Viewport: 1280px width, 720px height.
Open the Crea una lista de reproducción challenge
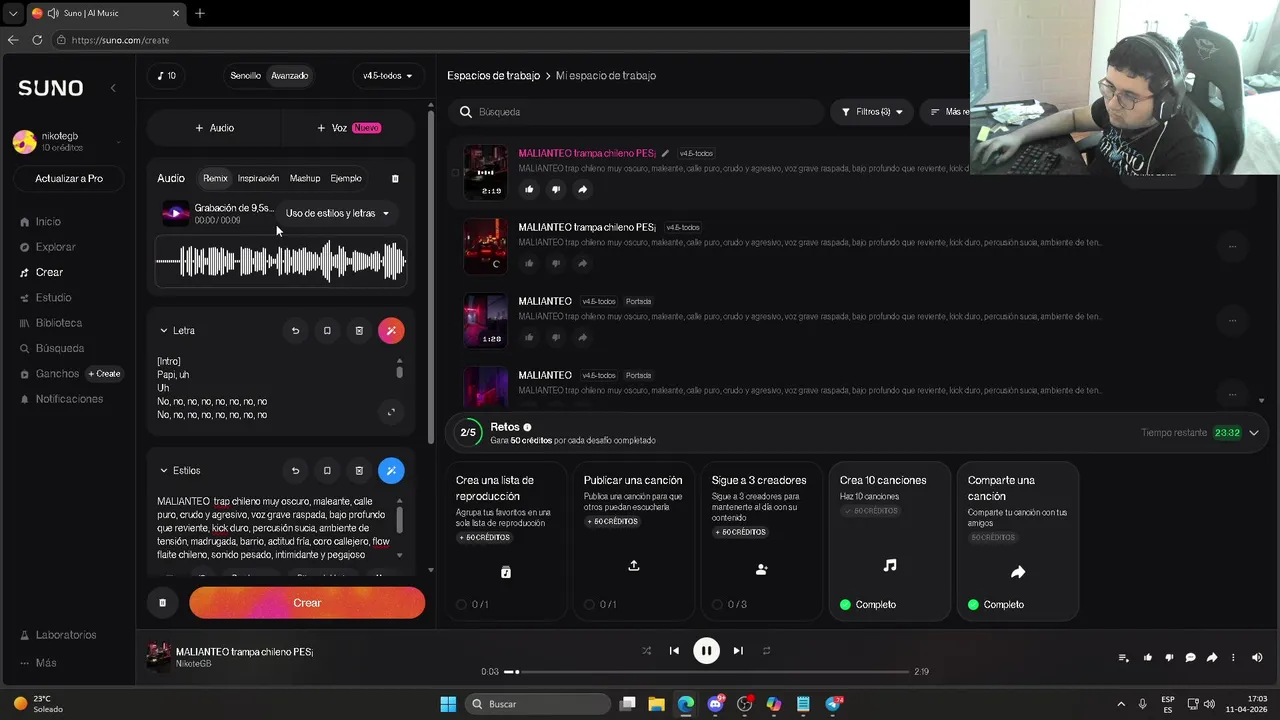point(505,541)
